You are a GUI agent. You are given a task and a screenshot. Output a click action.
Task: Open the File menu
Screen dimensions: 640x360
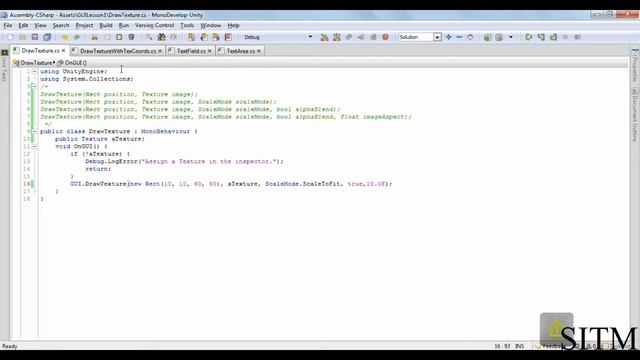tap(8, 25)
